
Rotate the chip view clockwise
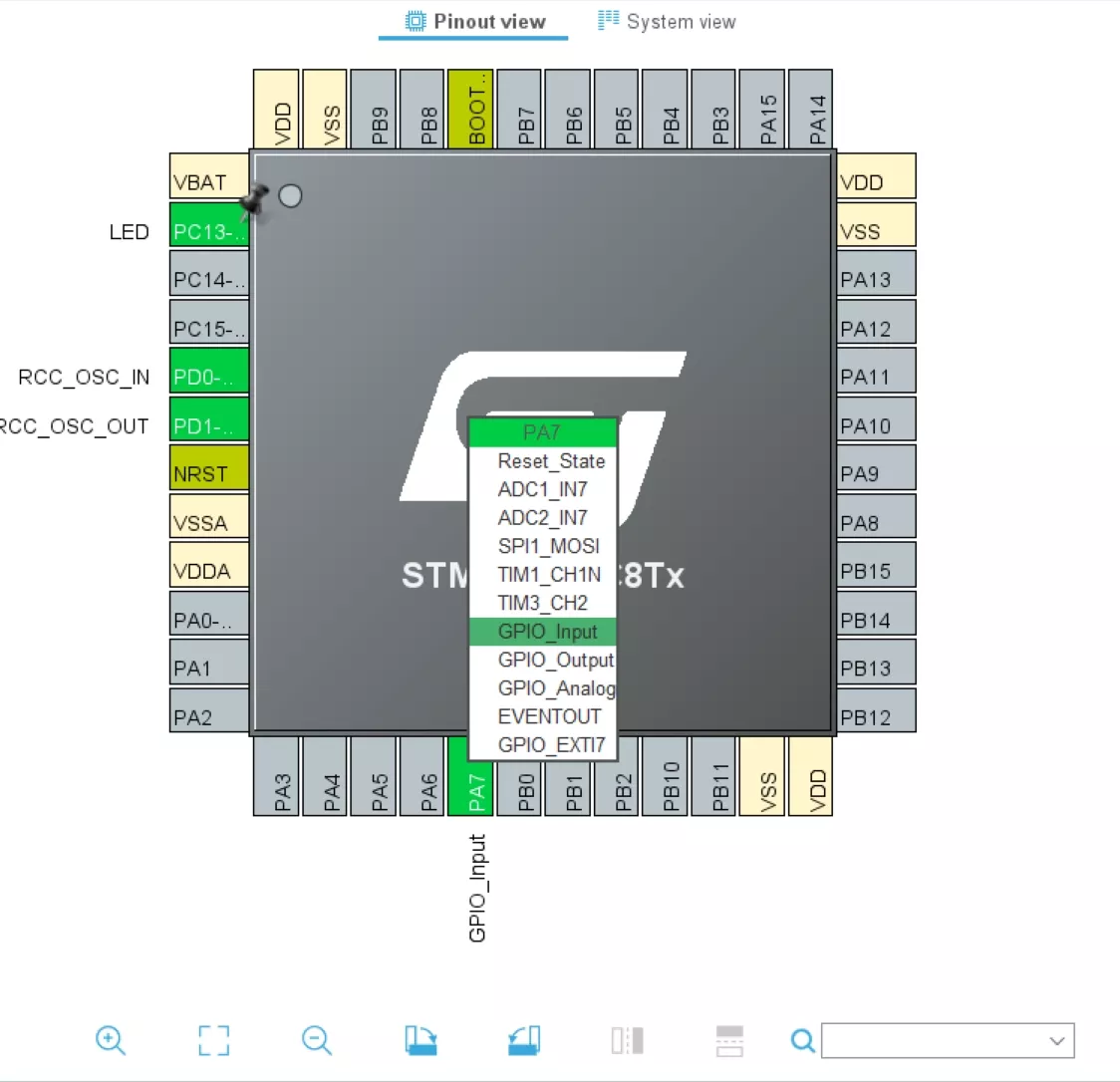point(421,1041)
